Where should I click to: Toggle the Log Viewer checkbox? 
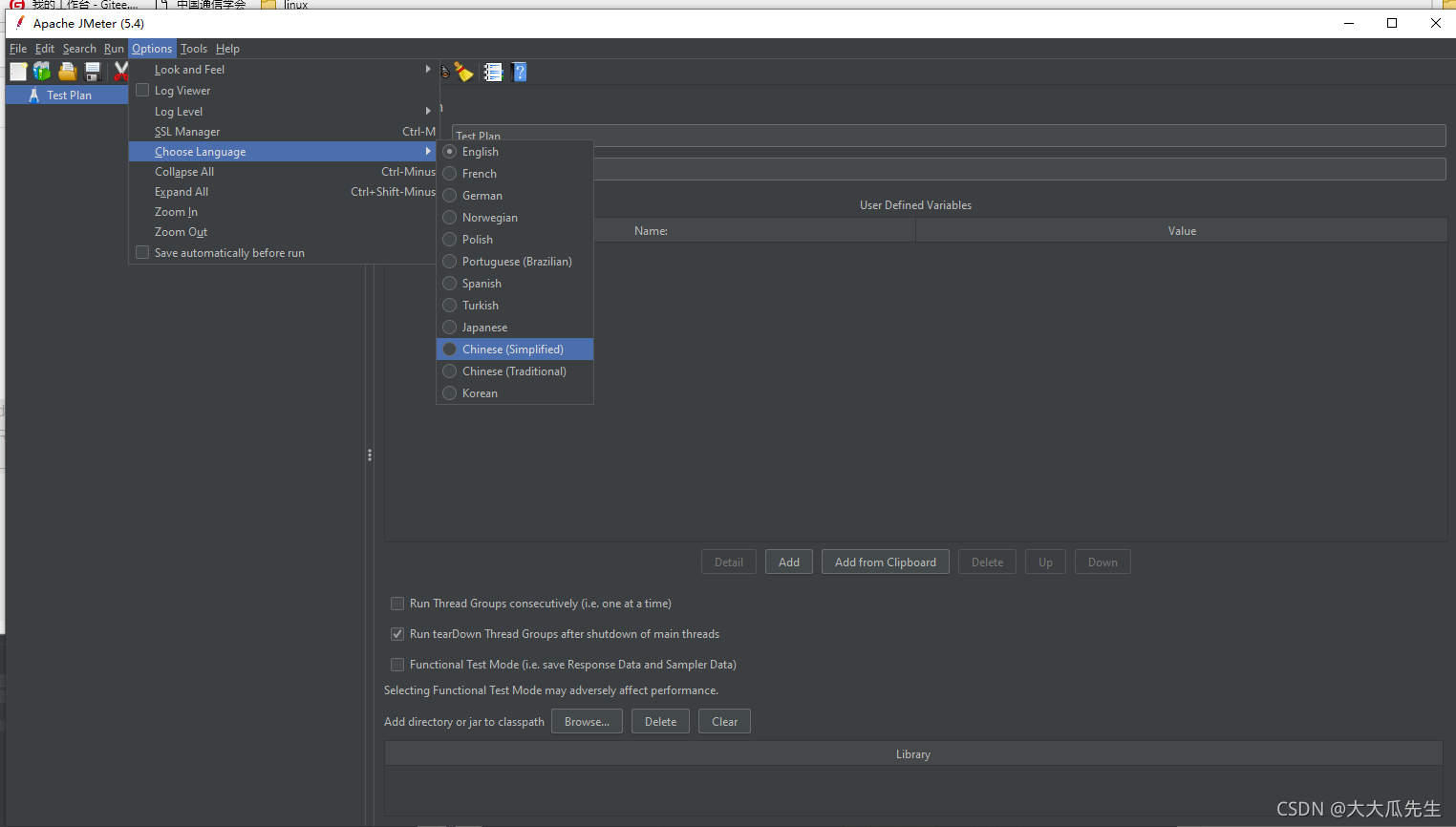[x=142, y=90]
